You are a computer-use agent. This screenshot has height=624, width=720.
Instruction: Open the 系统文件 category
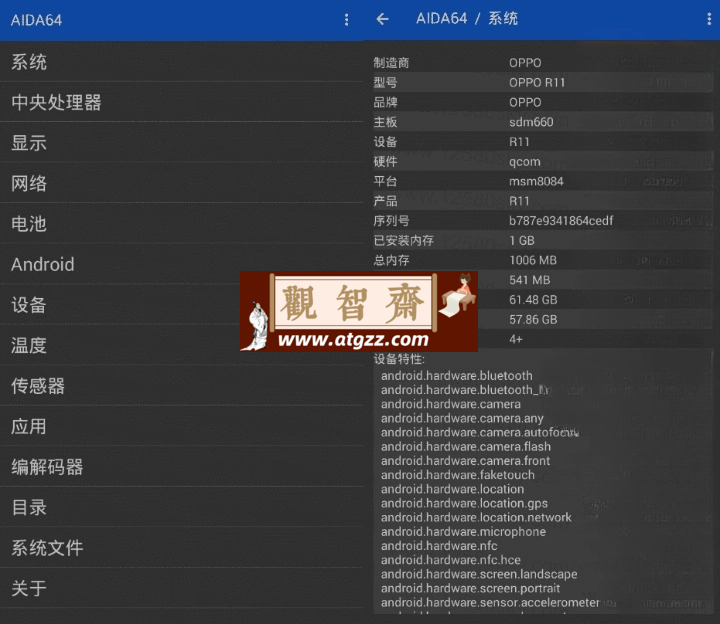(x=182, y=548)
